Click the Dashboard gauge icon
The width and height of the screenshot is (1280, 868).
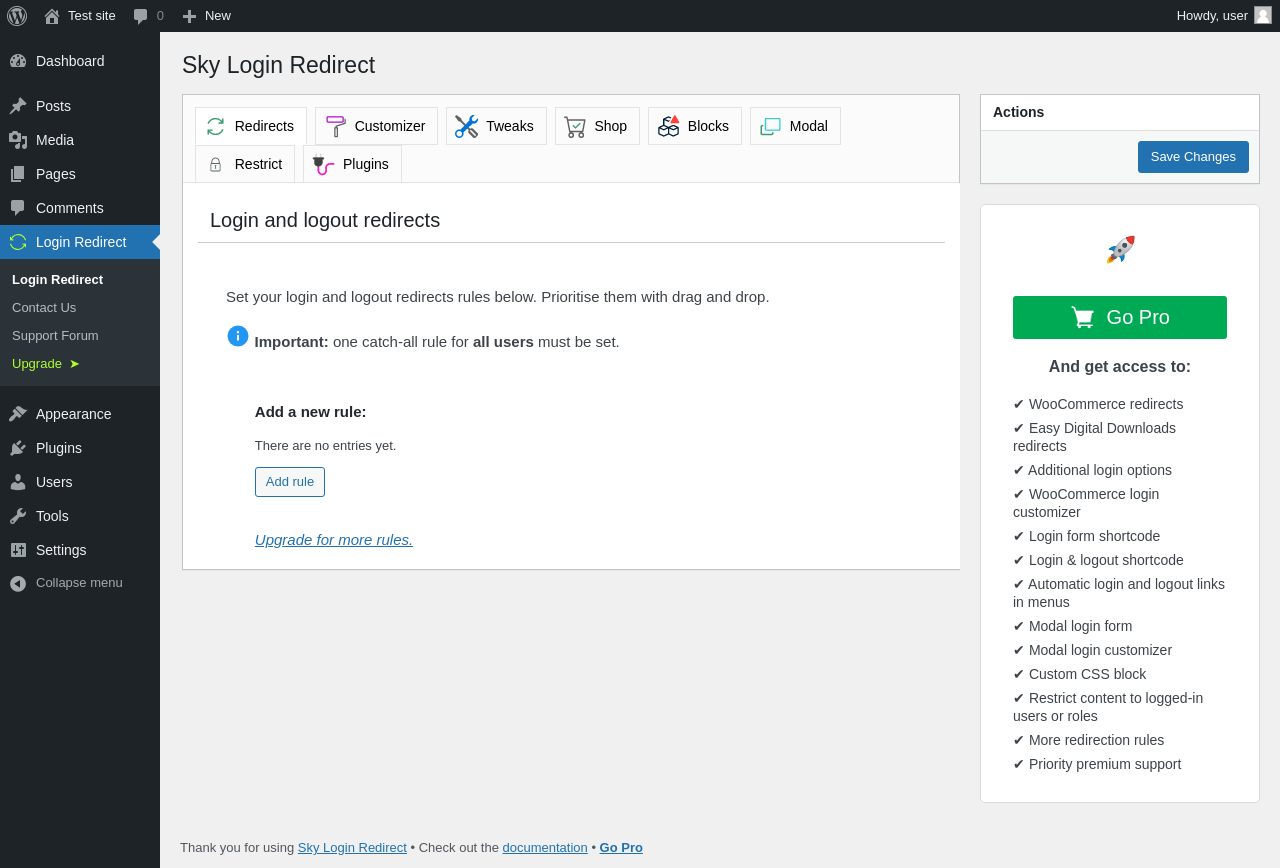(18, 61)
